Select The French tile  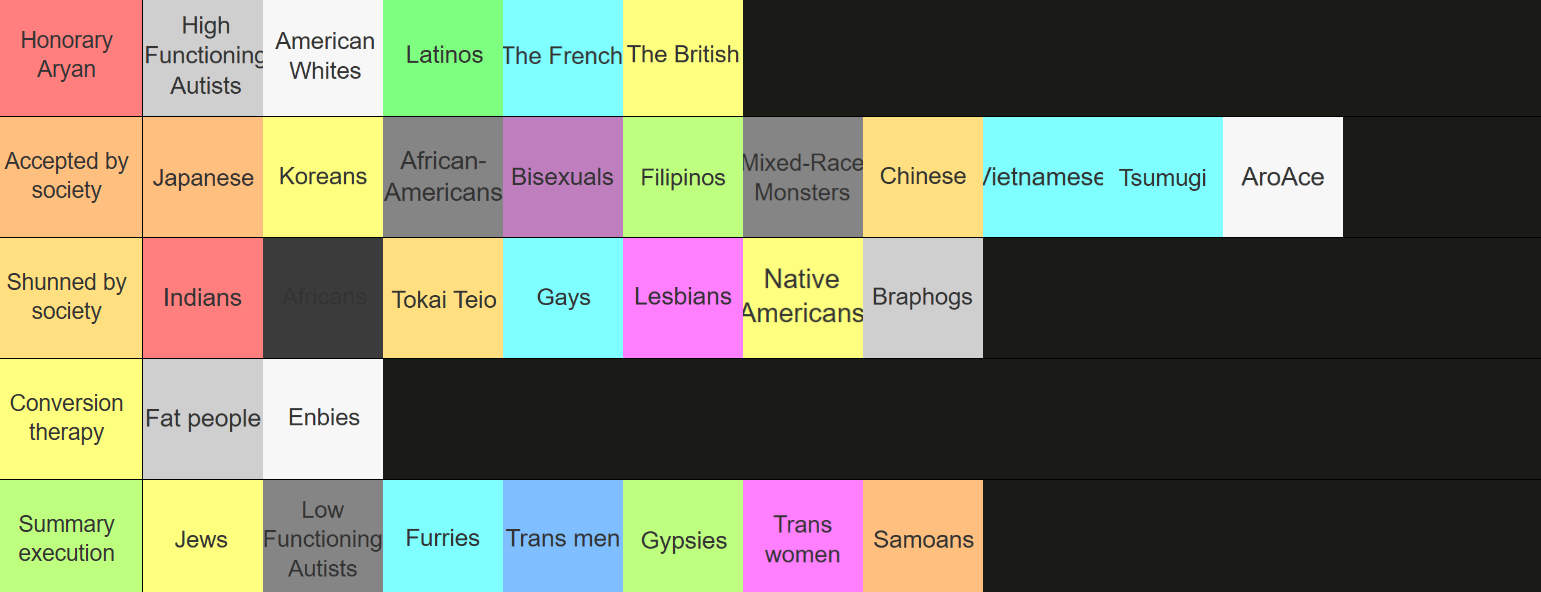pyautogui.click(x=563, y=57)
